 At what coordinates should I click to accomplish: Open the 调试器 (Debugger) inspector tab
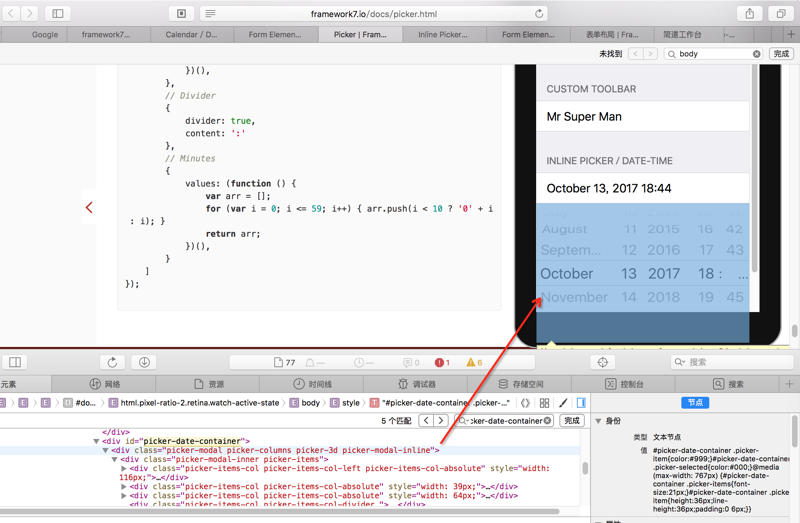[416, 384]
